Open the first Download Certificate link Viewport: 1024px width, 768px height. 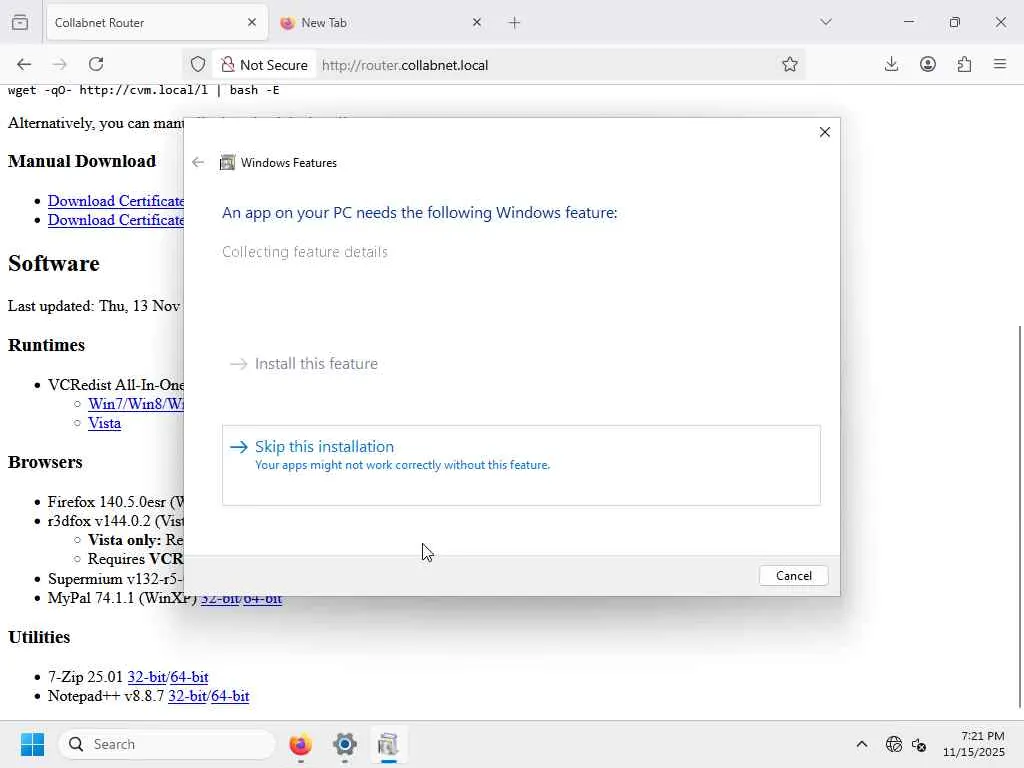[x=116, y=200]
